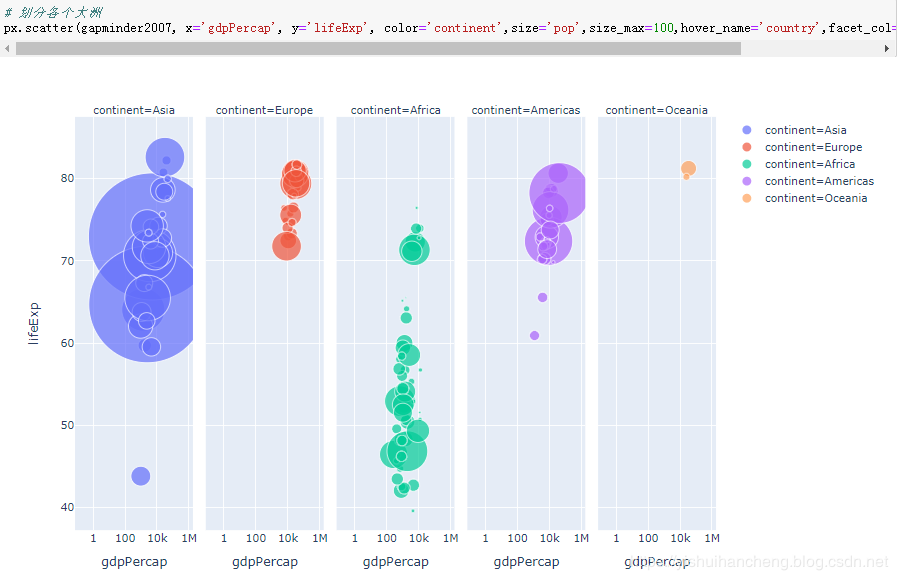Click the purple Americas legend color marker
The width and height of the screenshot is (898, 580).
pos(747,181)
